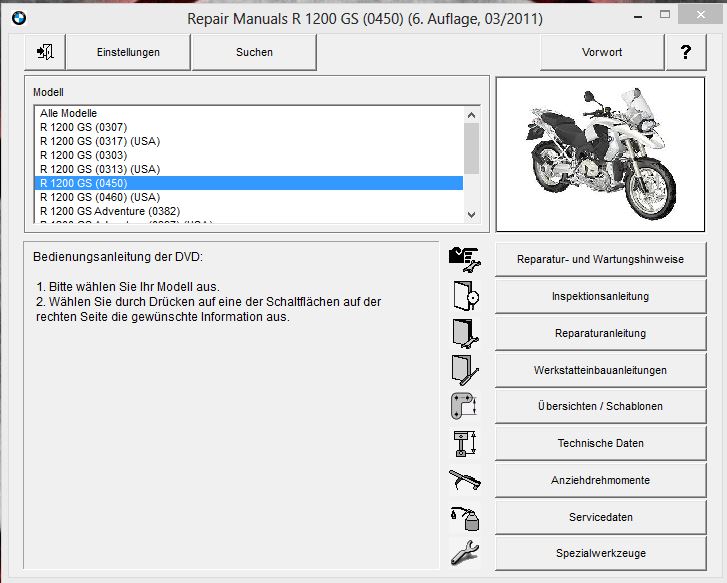Click the Suchen search button
The height and width of the screenshot is (583, 727).
click(254, 52)
